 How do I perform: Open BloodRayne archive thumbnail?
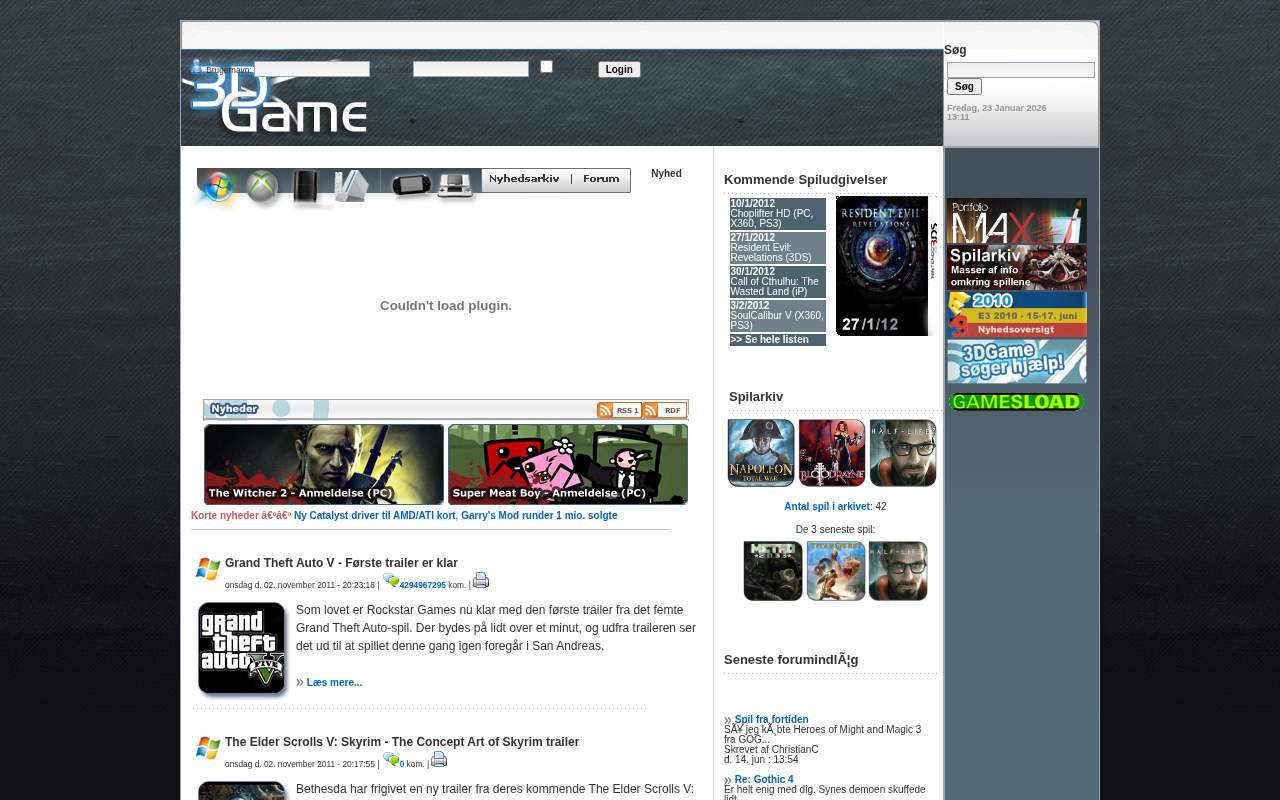[832, 453]
